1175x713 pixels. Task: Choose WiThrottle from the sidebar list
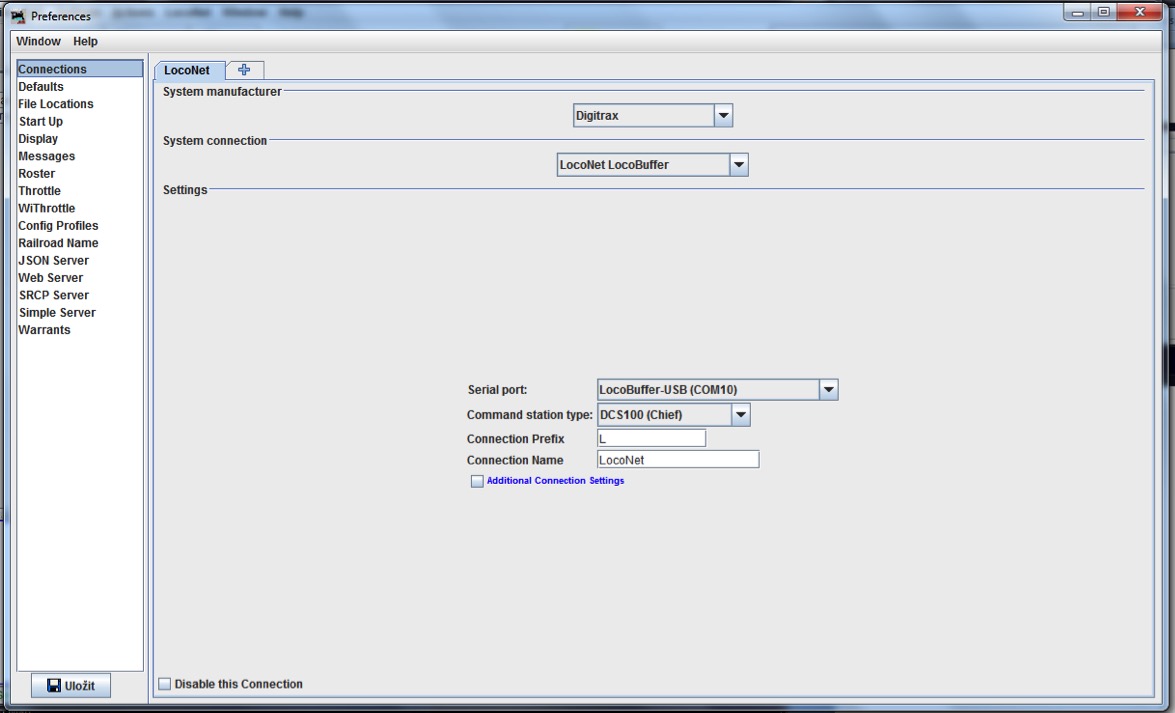pyautogui.click(x=47, y=208)
